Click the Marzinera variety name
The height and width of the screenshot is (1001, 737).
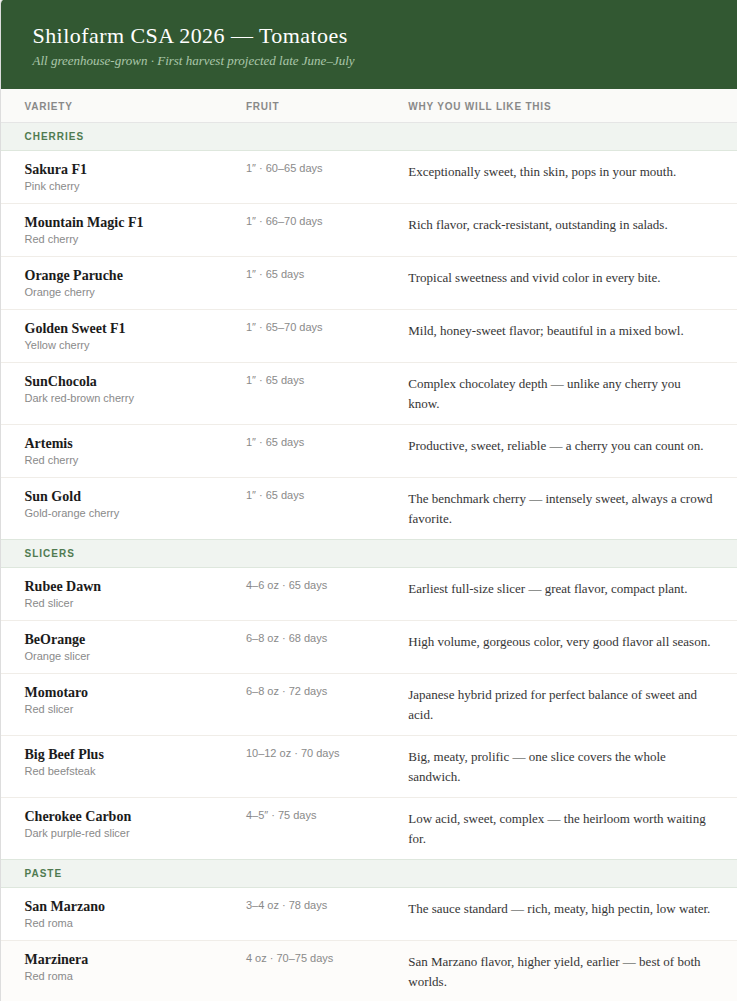(56, 959)
